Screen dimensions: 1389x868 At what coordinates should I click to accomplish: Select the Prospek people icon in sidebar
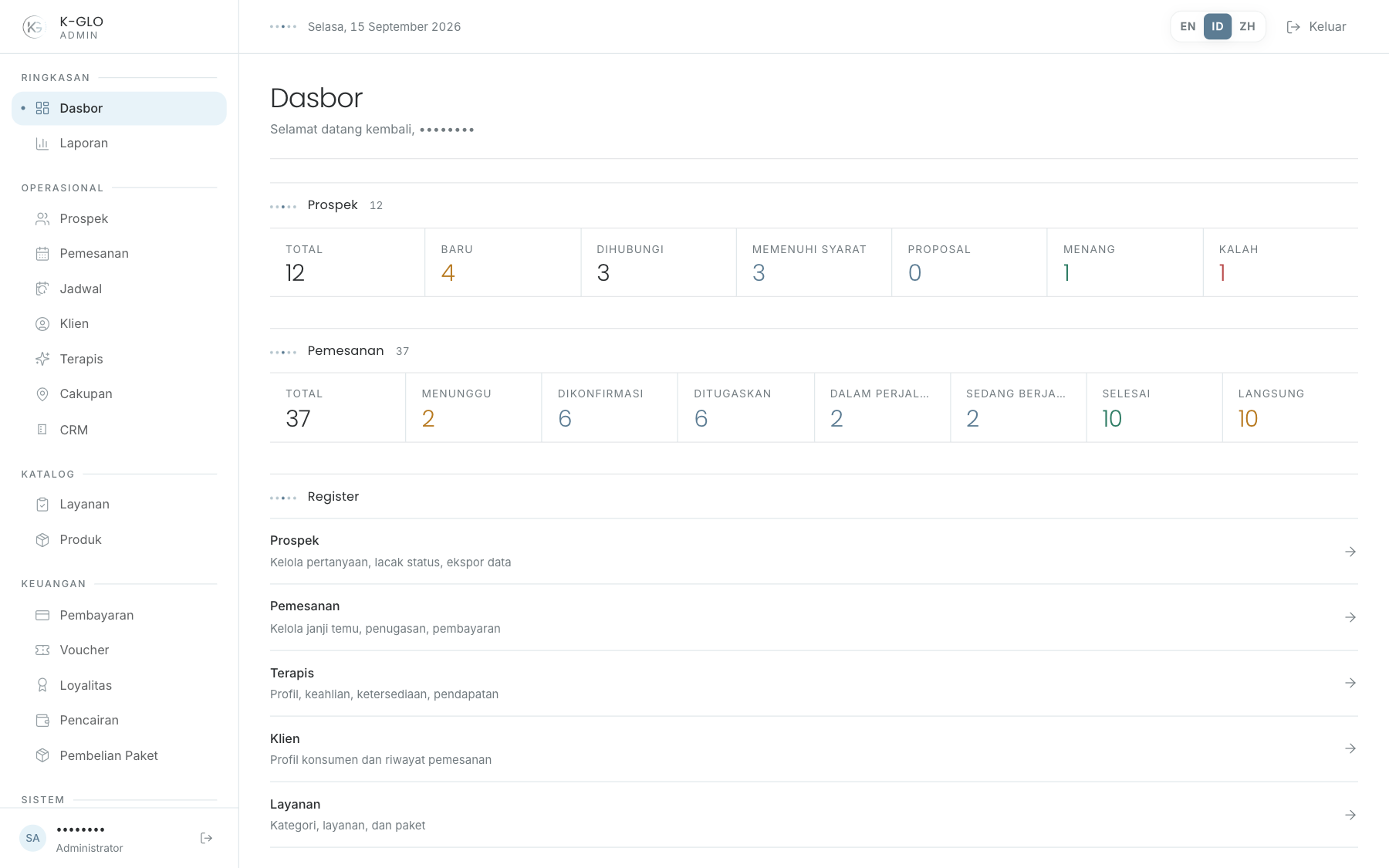coord(42,219)
